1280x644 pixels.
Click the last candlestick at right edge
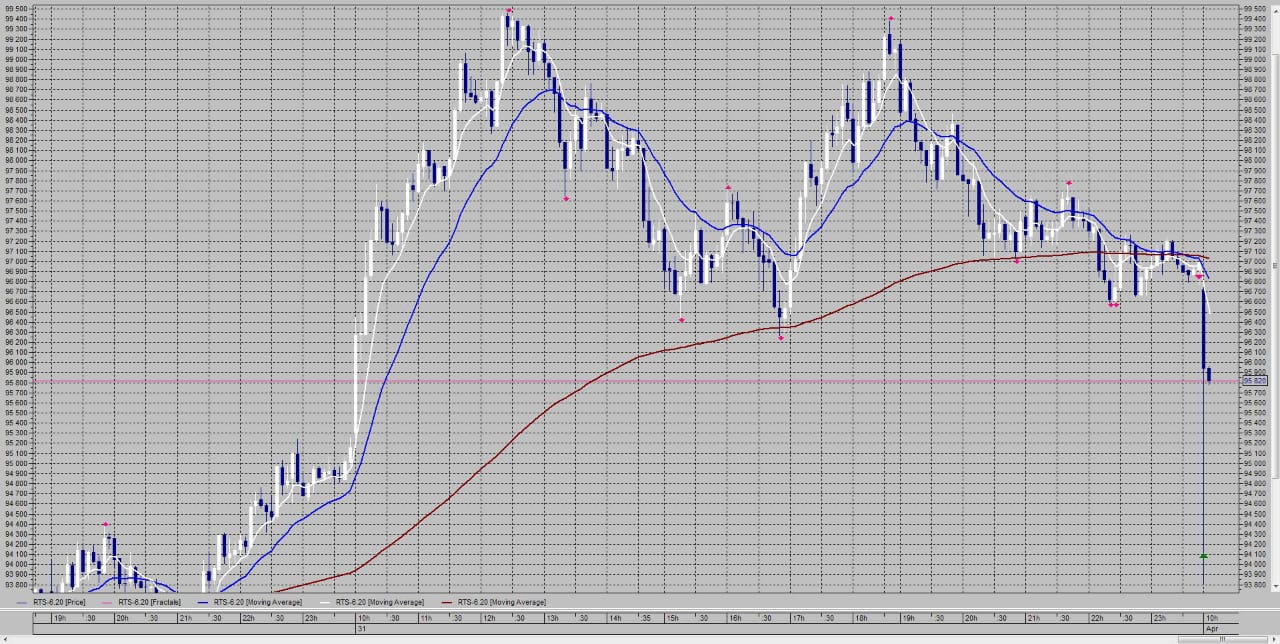pos(1209,375)
